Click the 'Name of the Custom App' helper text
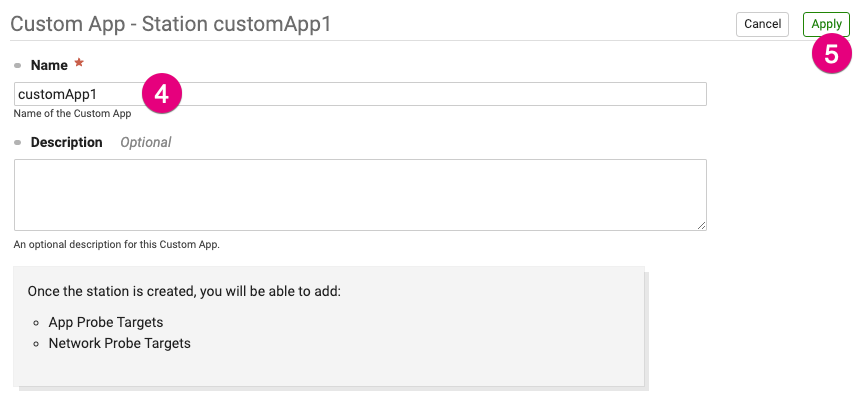 pos(72,114)
